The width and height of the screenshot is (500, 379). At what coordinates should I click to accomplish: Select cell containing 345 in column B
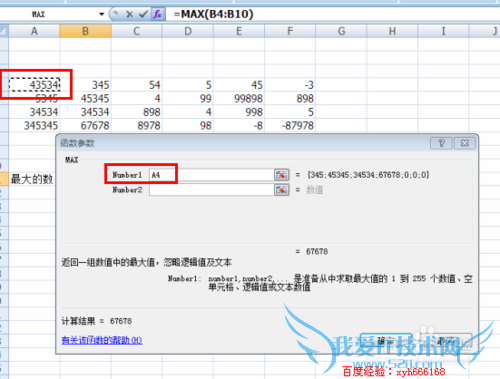(x=85, y=85)
